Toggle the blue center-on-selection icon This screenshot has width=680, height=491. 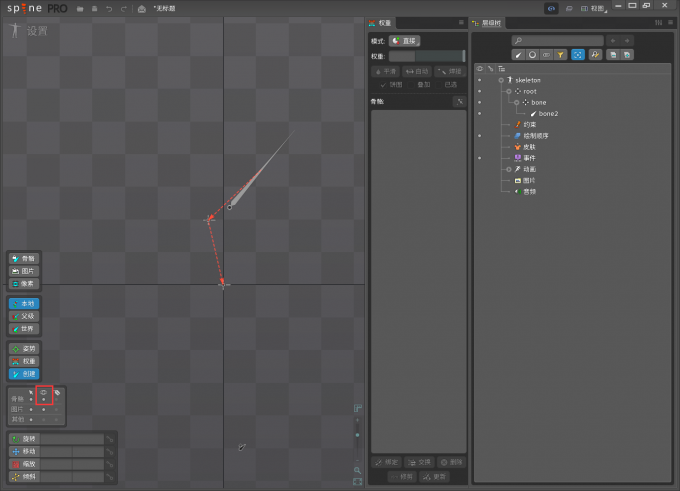point(578,55)
